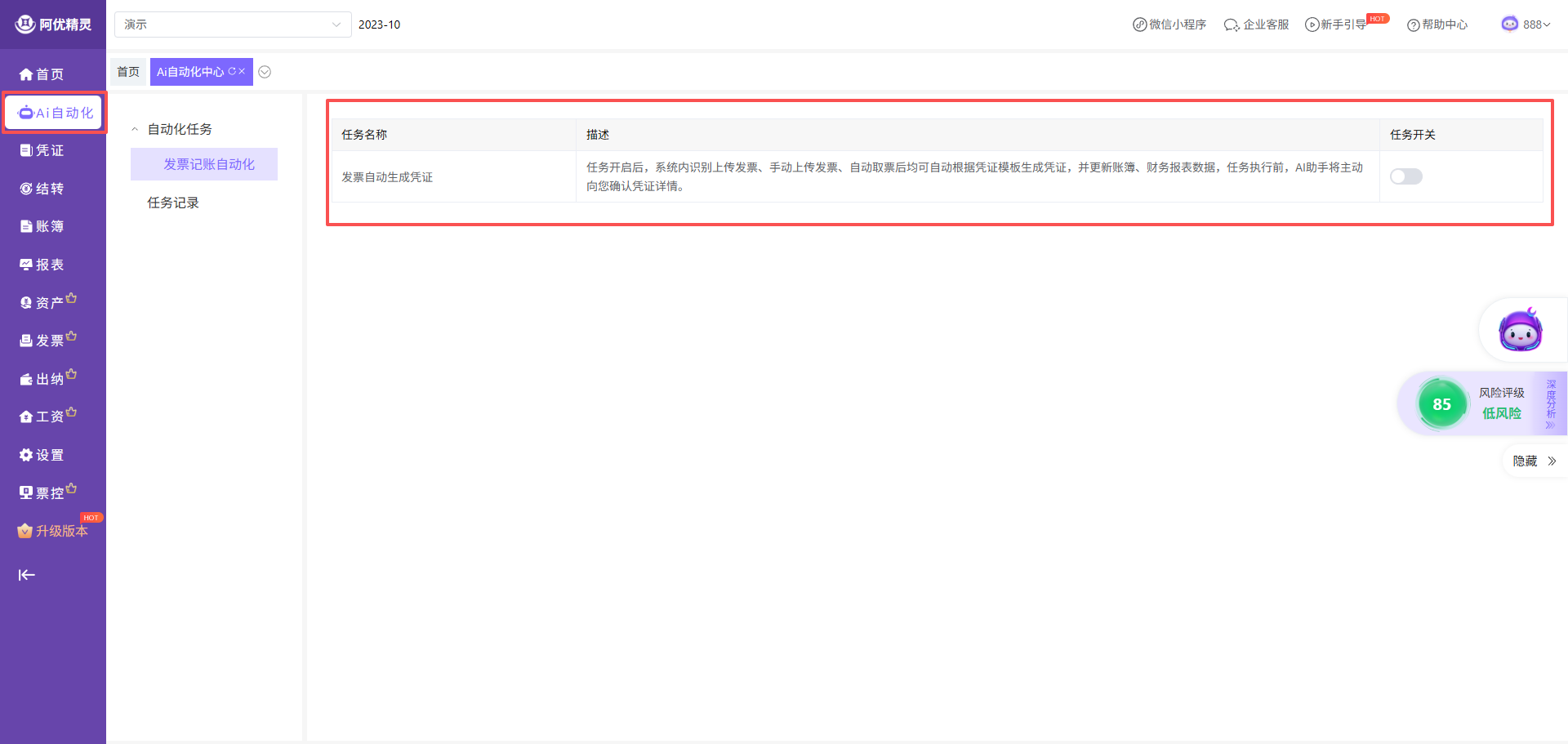Open the company selector dropdown 演示
Viewport: 1568px width, 744px height.
[233, 25]
